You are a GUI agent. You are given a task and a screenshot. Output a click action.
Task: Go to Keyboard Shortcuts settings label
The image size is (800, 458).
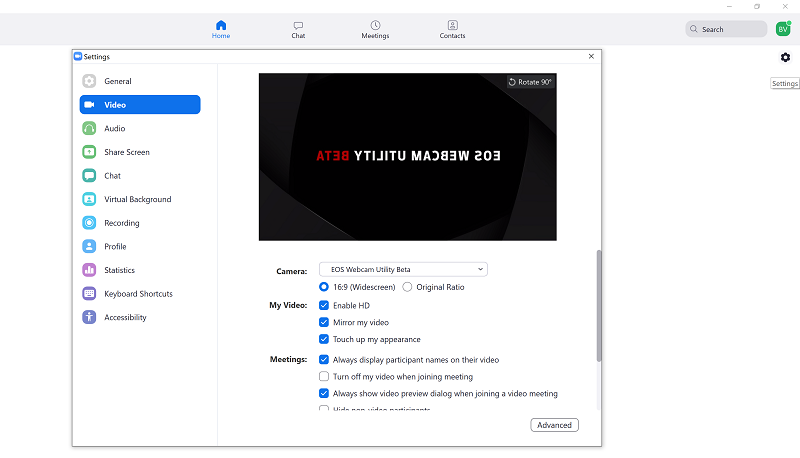point(138,294)
